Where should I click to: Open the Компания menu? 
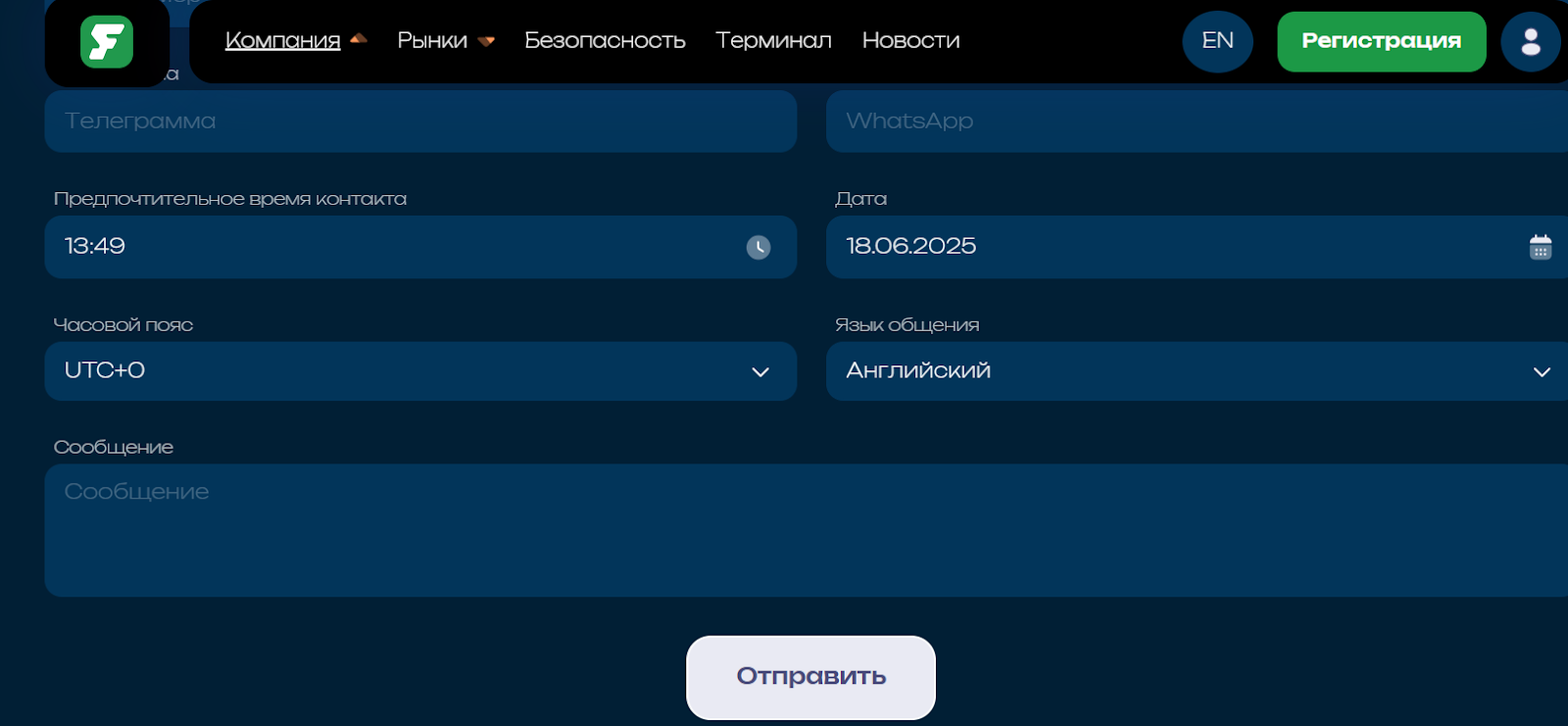point(283,40)
